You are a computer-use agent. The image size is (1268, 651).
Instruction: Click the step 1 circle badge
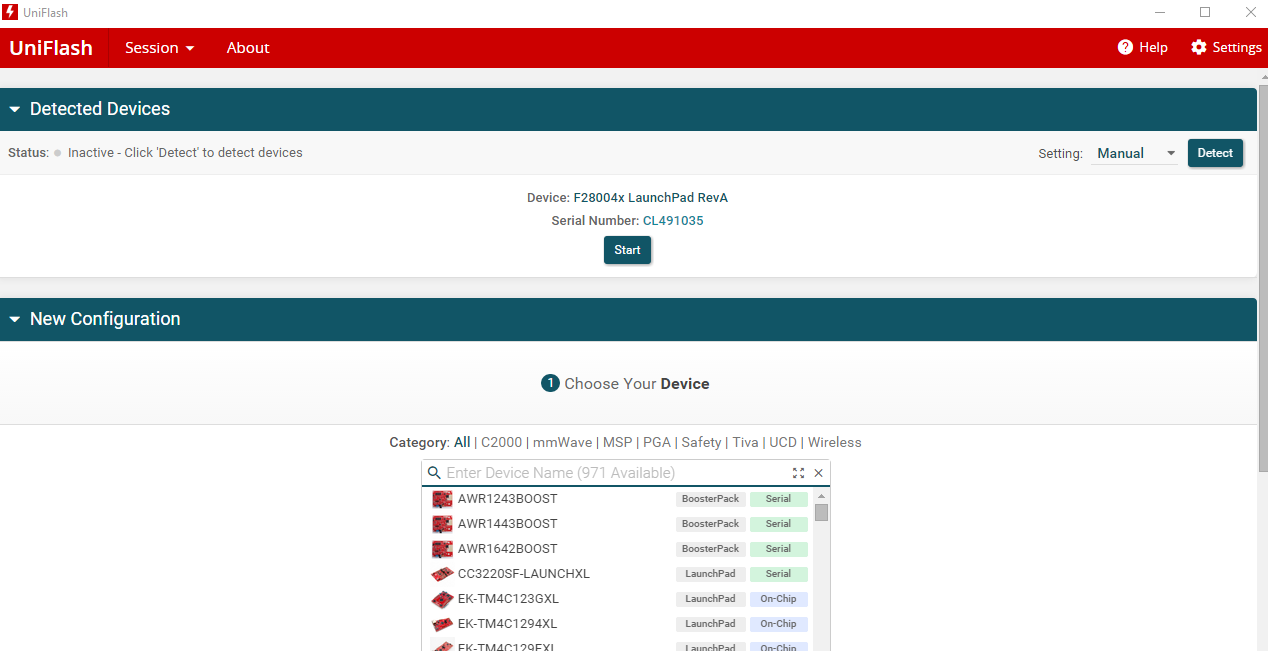(550, 384)
